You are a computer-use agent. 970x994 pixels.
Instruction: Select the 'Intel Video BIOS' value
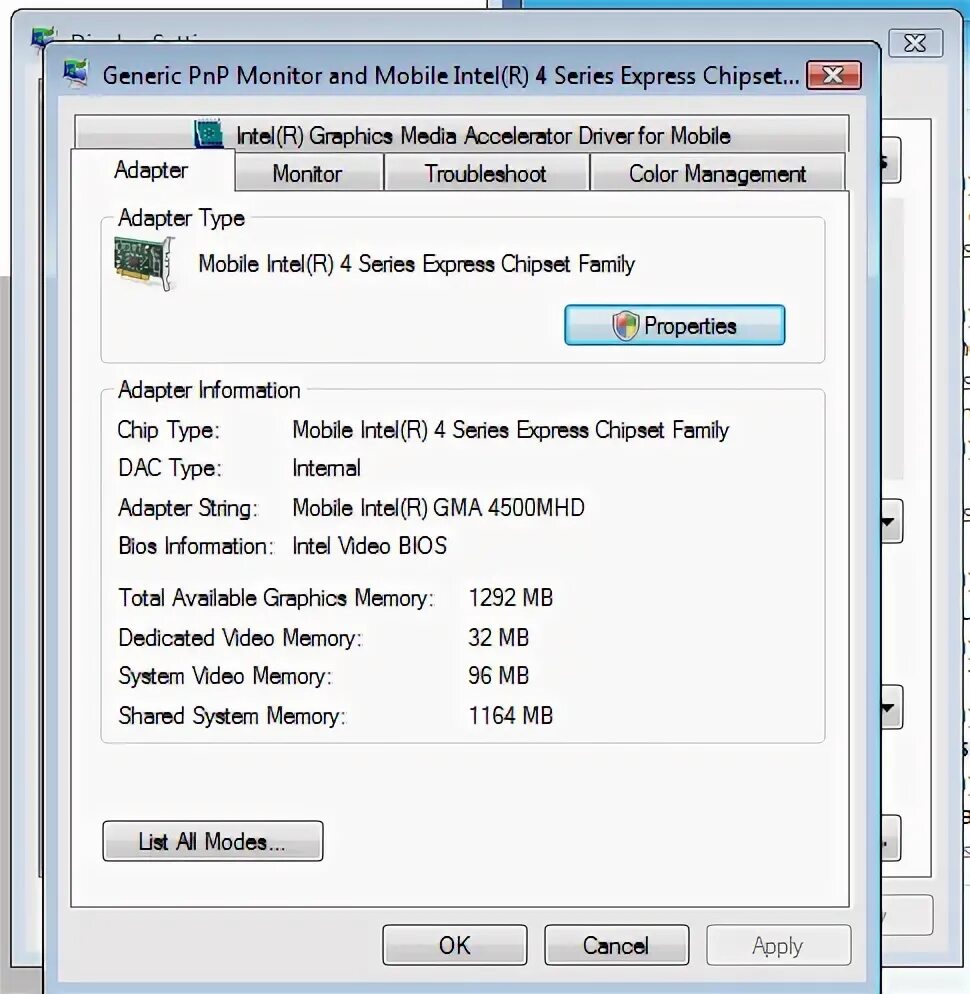pos(370,546)
